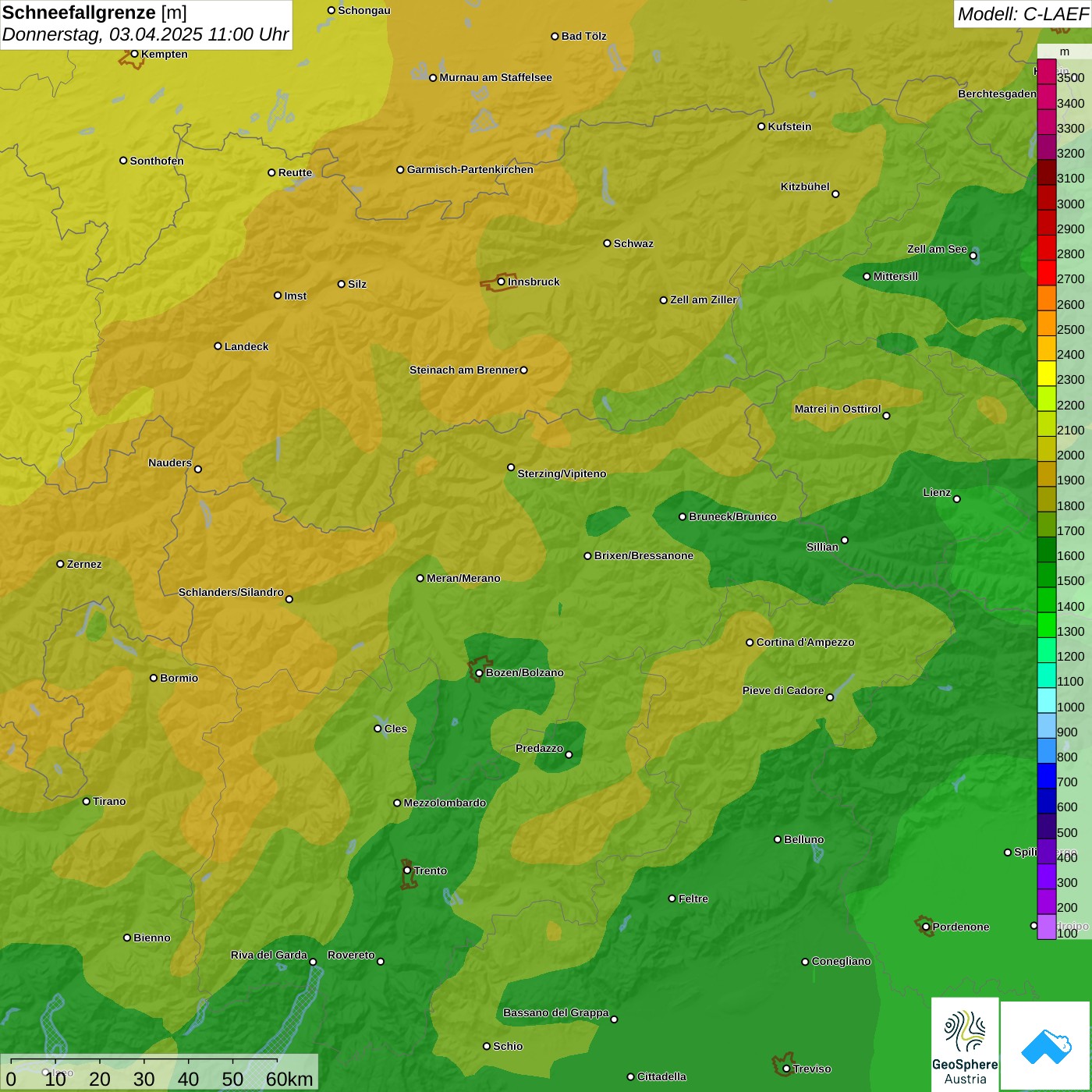Click the Schlanders/Silandro label
Image resolution: width=1092 pixels, height=1092 pixels.
click(231, 592)
